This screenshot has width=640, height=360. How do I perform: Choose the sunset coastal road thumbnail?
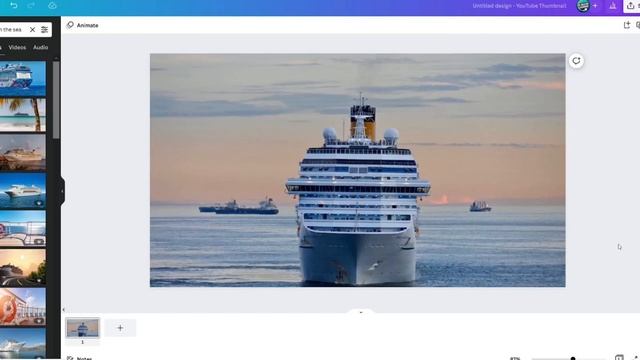(x=23, y=267)
